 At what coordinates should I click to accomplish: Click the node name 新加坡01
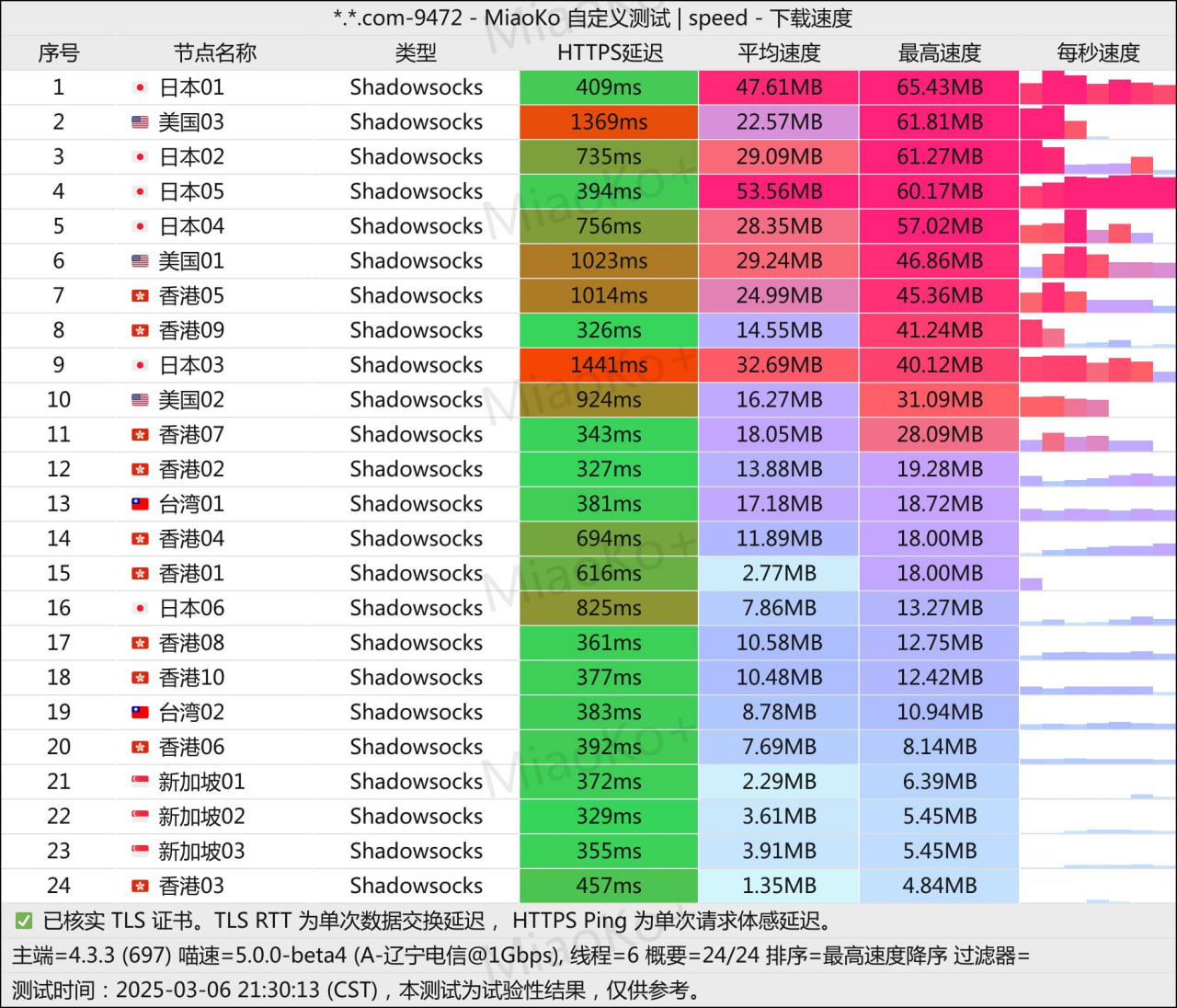click(201, 782)
